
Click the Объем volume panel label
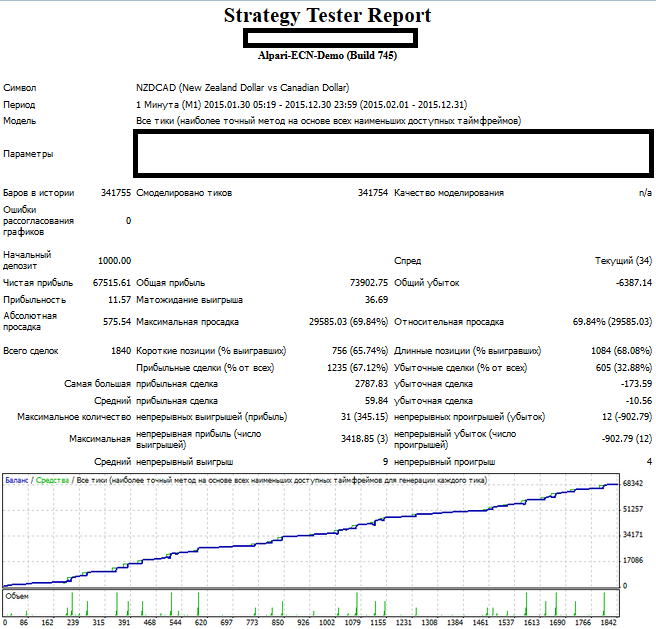point(17,596)
